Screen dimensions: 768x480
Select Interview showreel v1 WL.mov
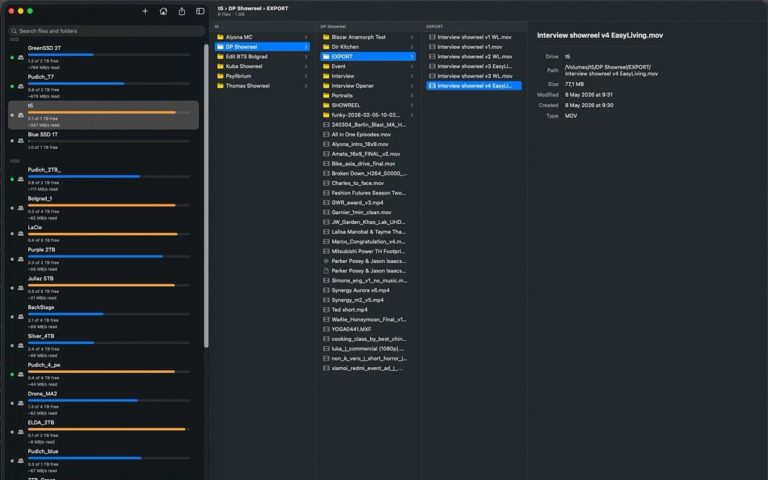tap(474, 37)
